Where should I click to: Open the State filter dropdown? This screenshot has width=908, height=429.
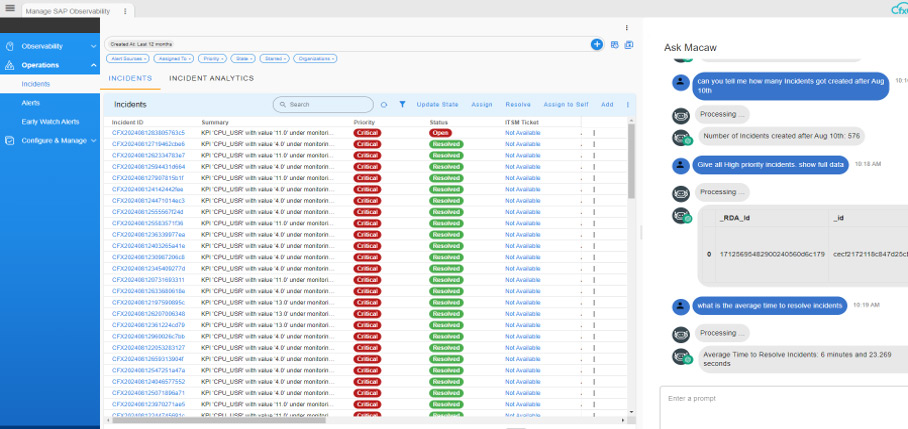243,58
